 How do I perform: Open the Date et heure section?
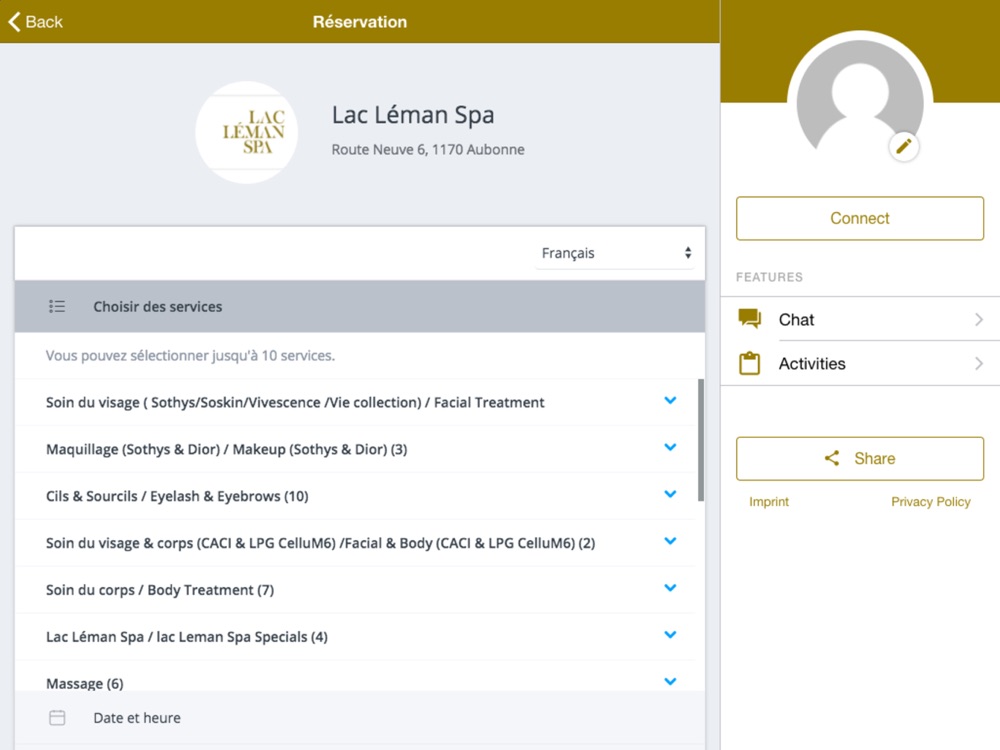pos(360,718)
